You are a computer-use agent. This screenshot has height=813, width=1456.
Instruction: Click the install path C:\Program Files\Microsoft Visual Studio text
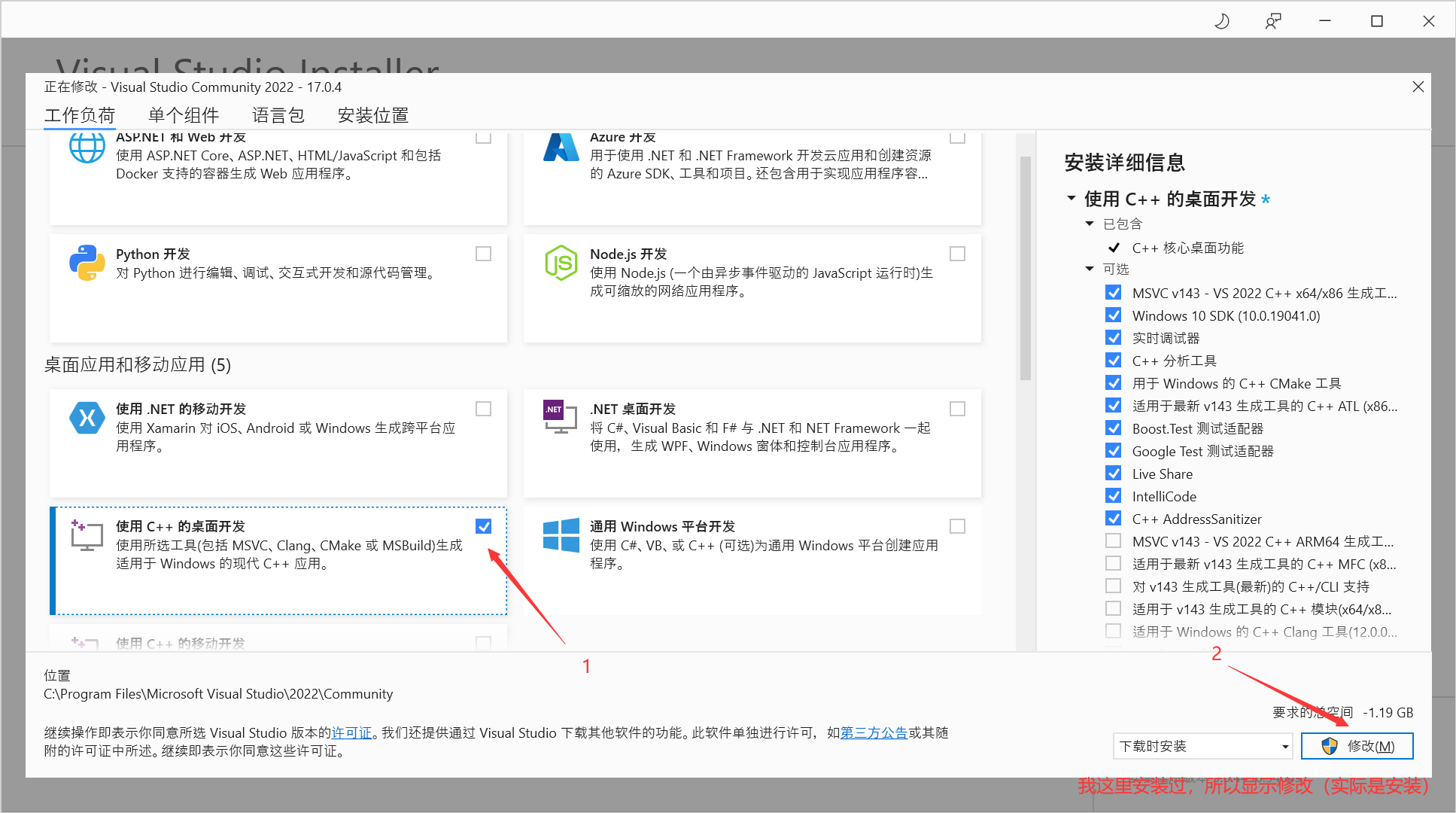218,694
